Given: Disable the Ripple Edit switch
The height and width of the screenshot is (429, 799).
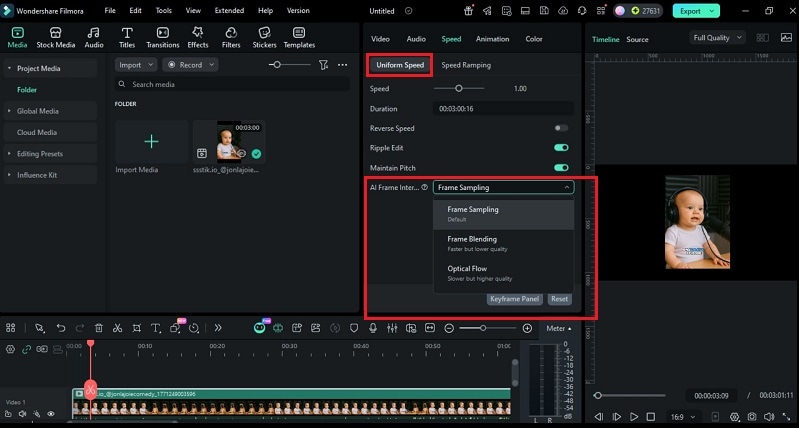Looking at the screenshot, I should [x=561, y=148].
